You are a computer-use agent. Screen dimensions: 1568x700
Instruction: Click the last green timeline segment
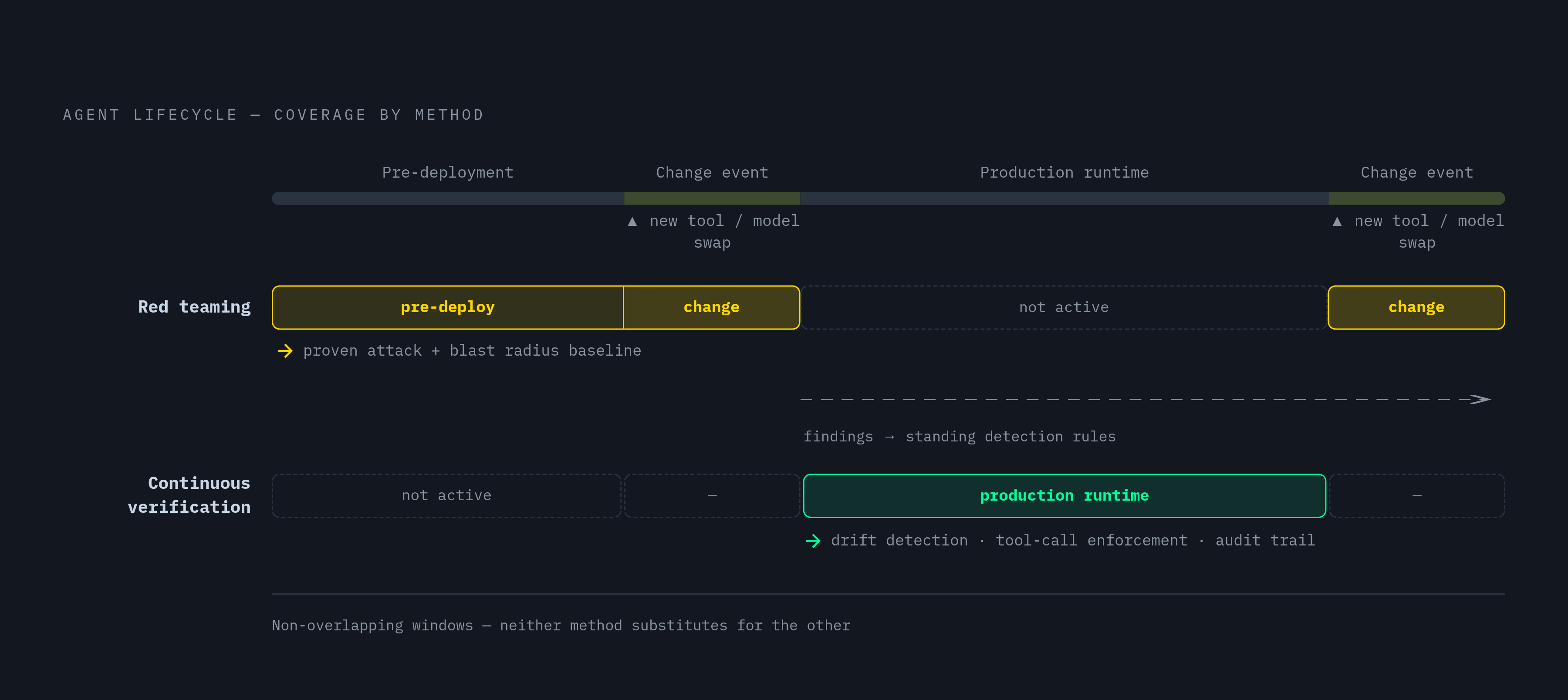click(x=1416, y=198)
